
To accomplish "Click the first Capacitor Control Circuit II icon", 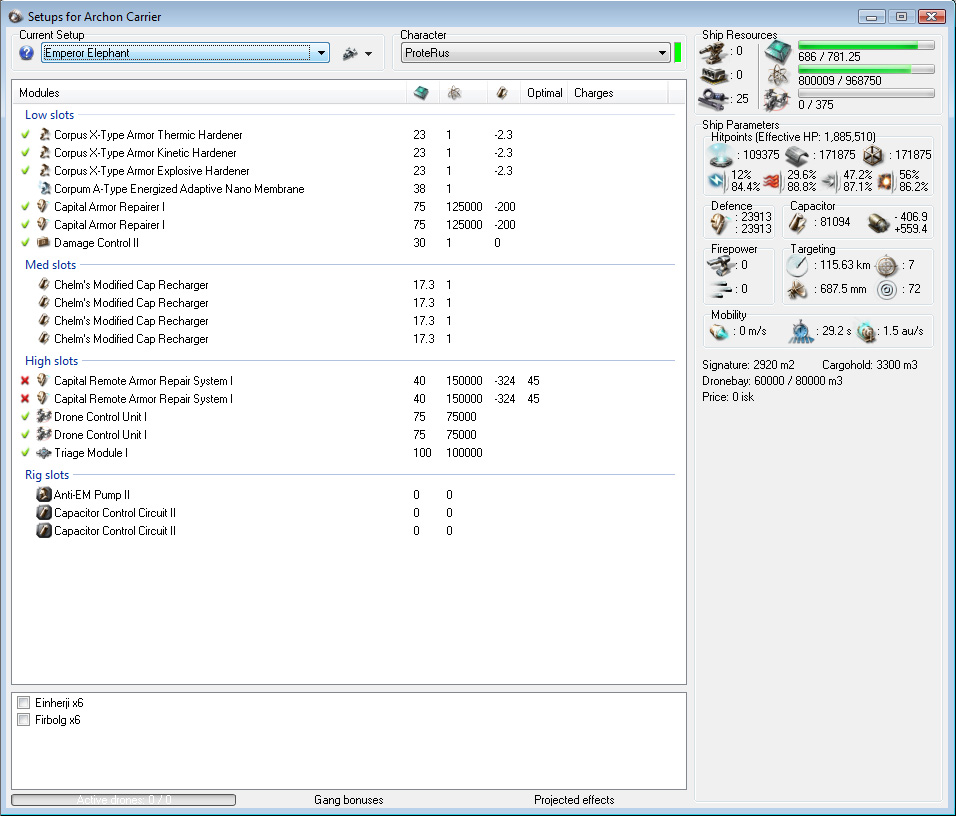I will tap(44, 513).
